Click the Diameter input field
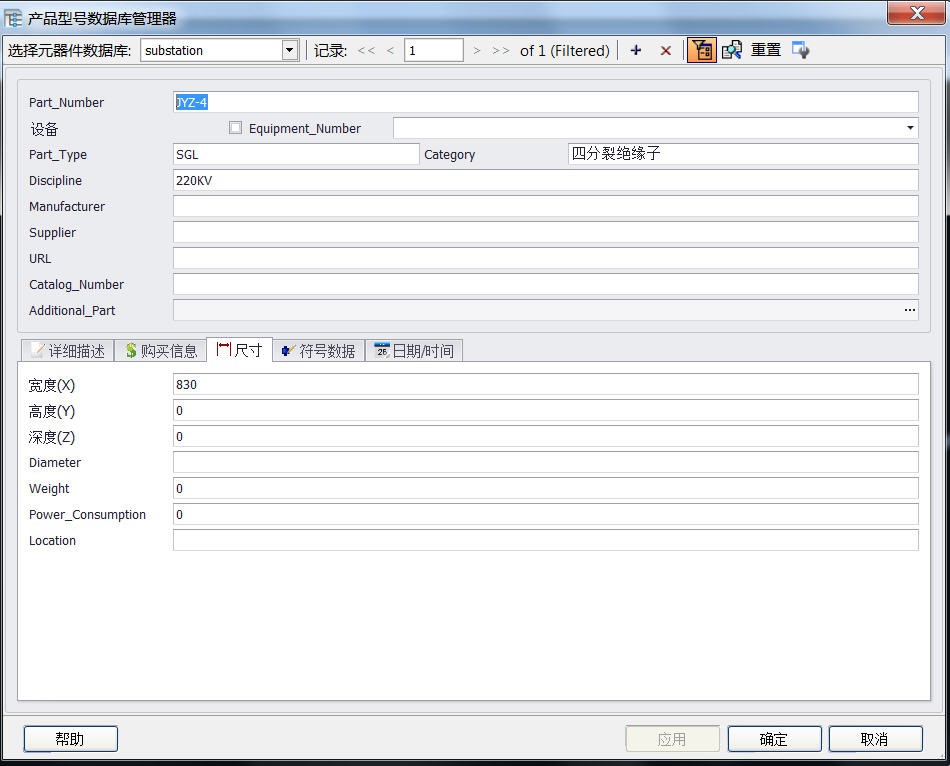 pyautogui.click(x=545, y=462)
